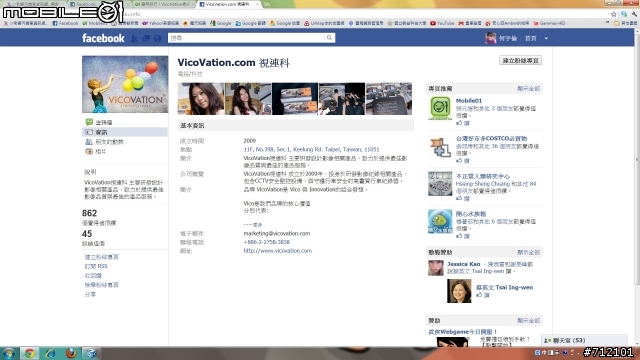This screenshot has width=640, height=360.
Task: Open the Jessica Kao avatar
Action: [x=436, y=268]
